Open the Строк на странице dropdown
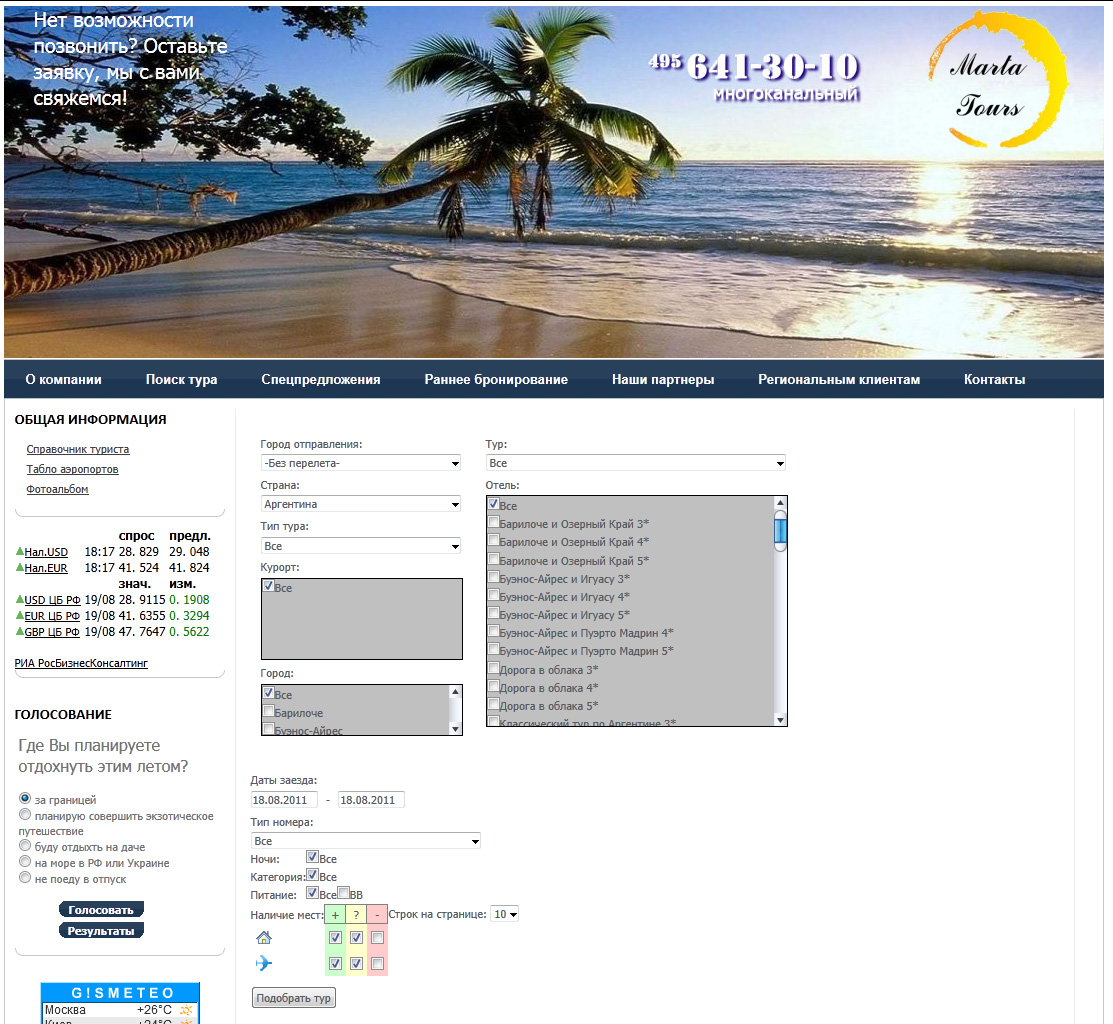 coord(505,914)
